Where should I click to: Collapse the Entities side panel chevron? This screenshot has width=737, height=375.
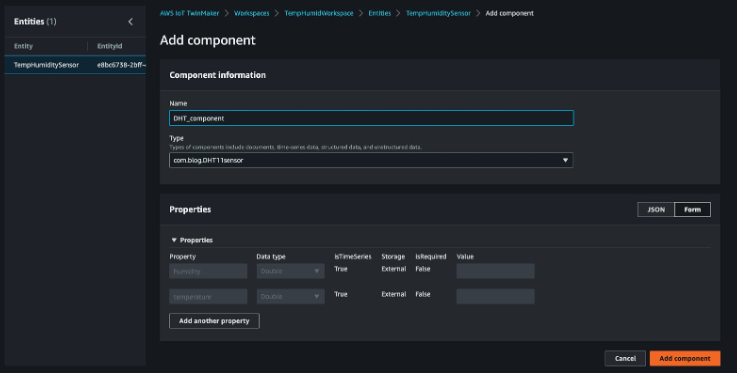click(130, 22)
